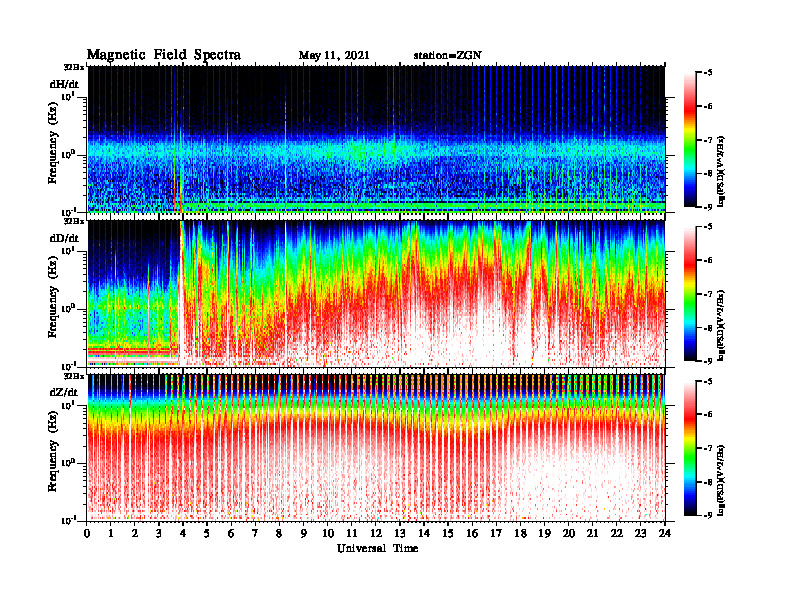Click hour "23" on the time axis
Screen dimensions: 792x612
[x=640, y=534]
